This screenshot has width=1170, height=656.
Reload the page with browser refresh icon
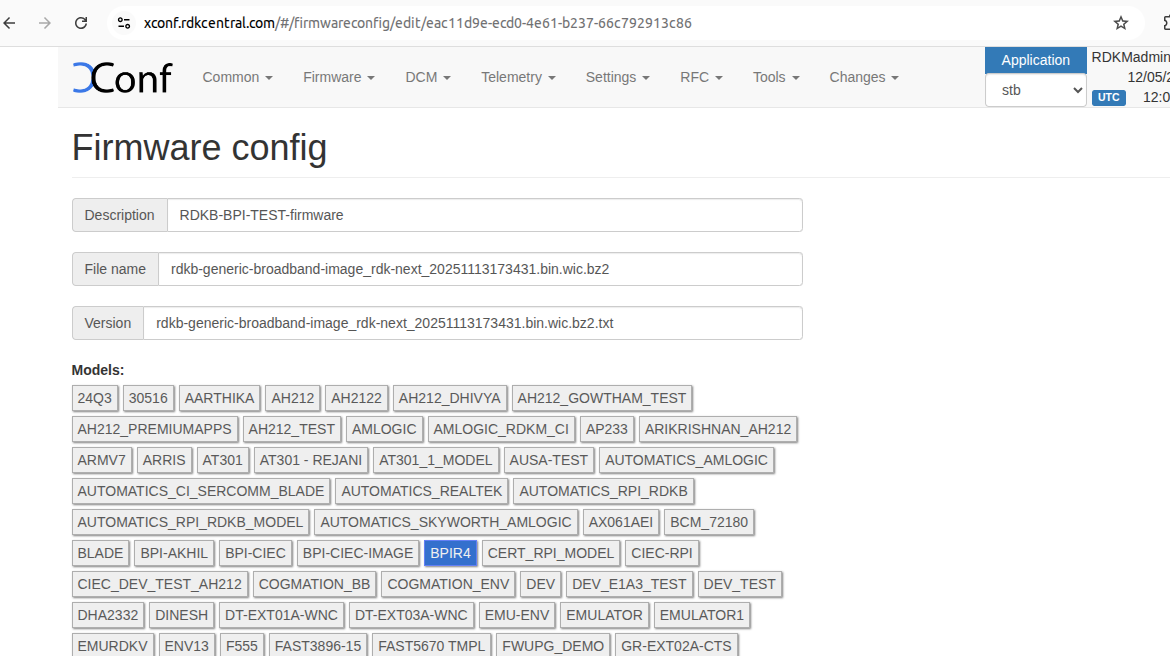pos(81,23)
